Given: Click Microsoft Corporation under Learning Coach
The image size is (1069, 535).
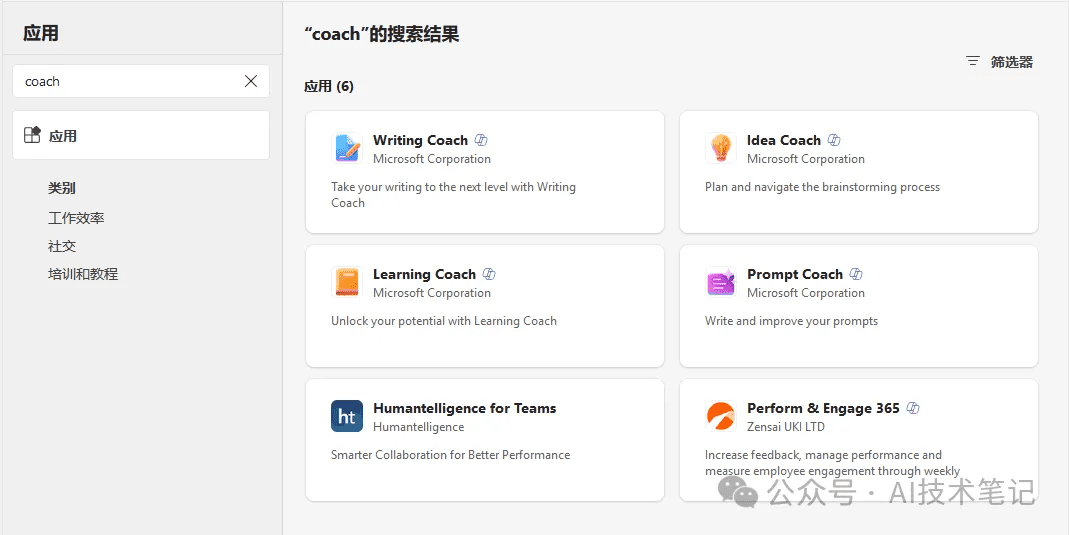Looking at the screenshot, I should (x=432, y=293).
